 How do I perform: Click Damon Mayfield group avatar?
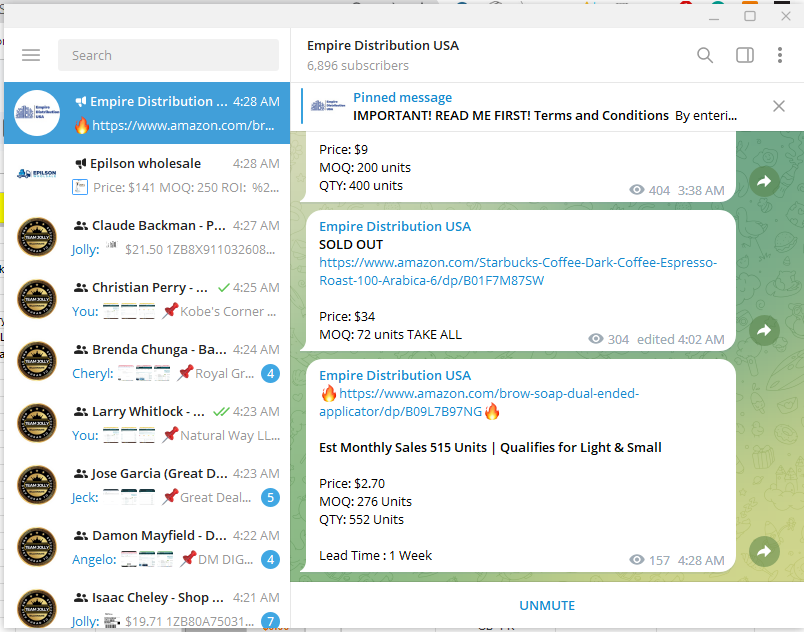coord(37,547)
